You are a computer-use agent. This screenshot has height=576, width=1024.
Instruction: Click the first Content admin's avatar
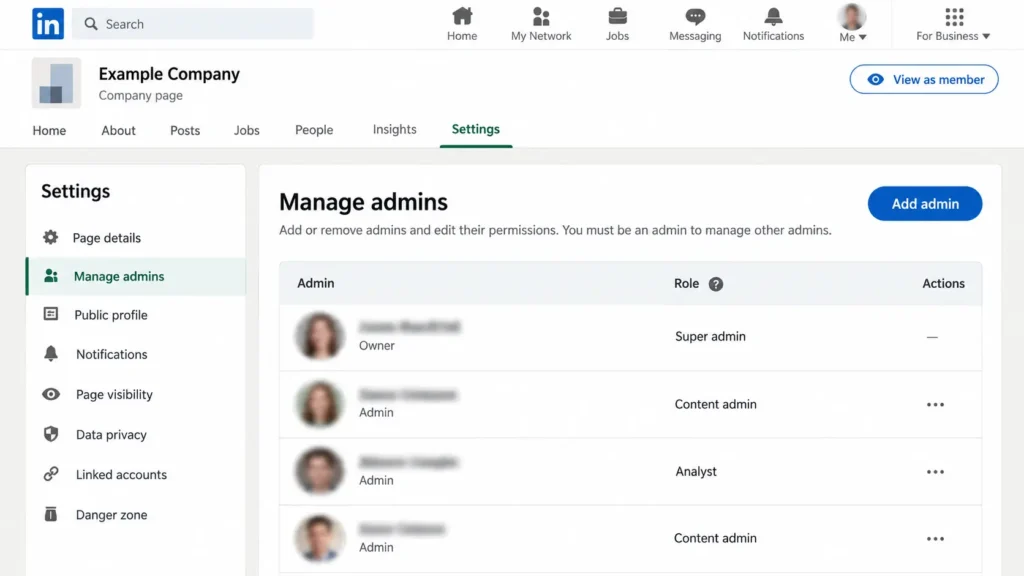[x=319, y=404]
